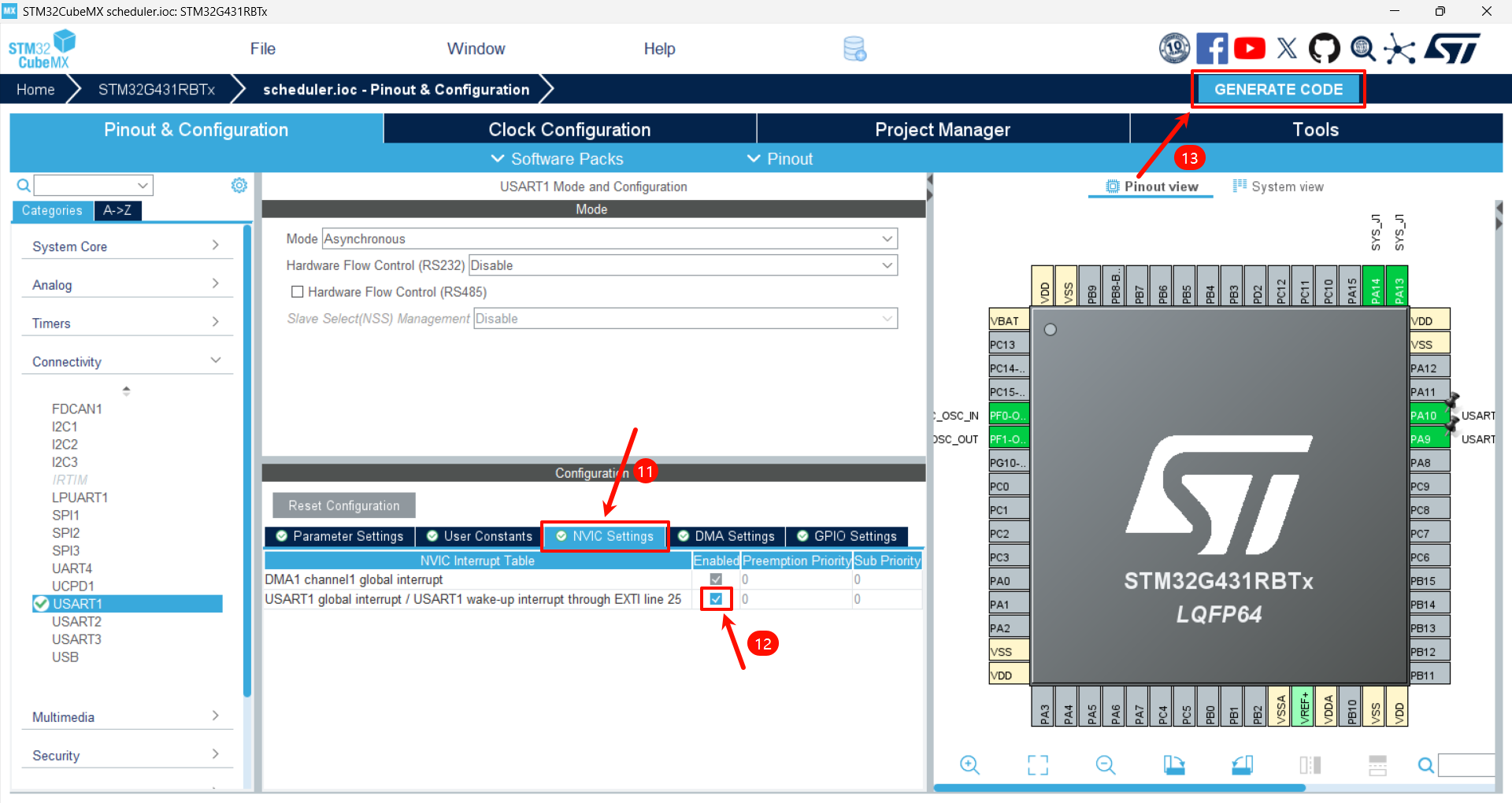
Task: Expand the System Core category
Action: [x=126, y=246]
